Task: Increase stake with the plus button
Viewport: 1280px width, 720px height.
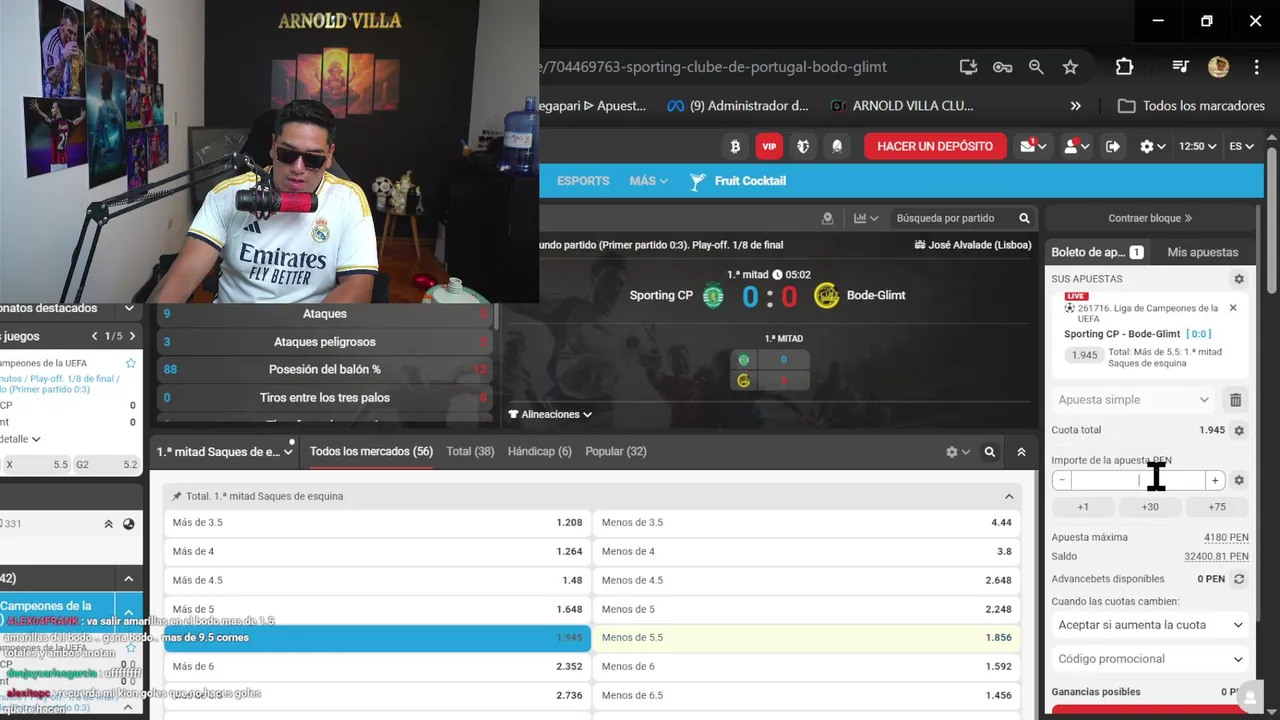Action: coord(1215,481)
